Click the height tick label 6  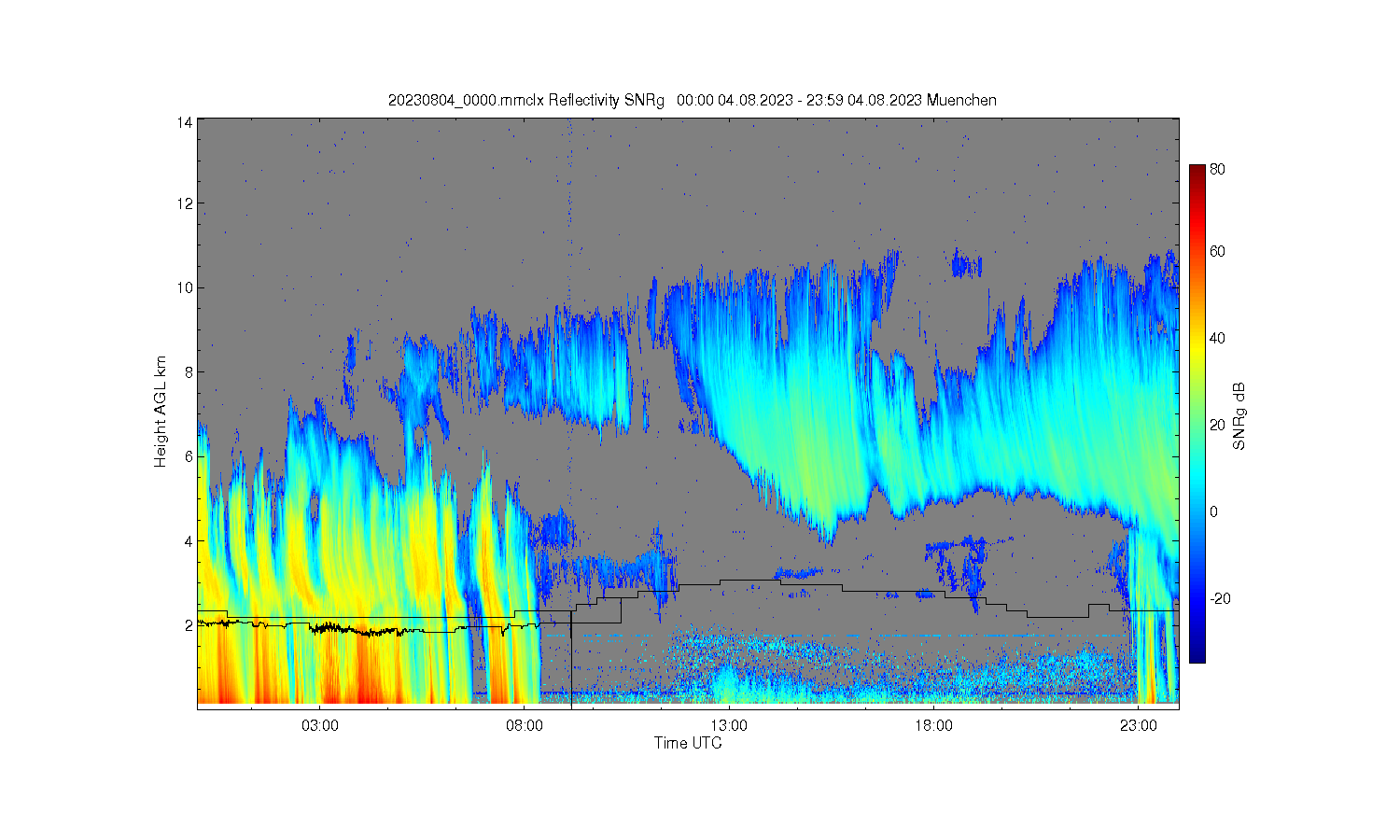pyautogui.click(x=189, y=456)
